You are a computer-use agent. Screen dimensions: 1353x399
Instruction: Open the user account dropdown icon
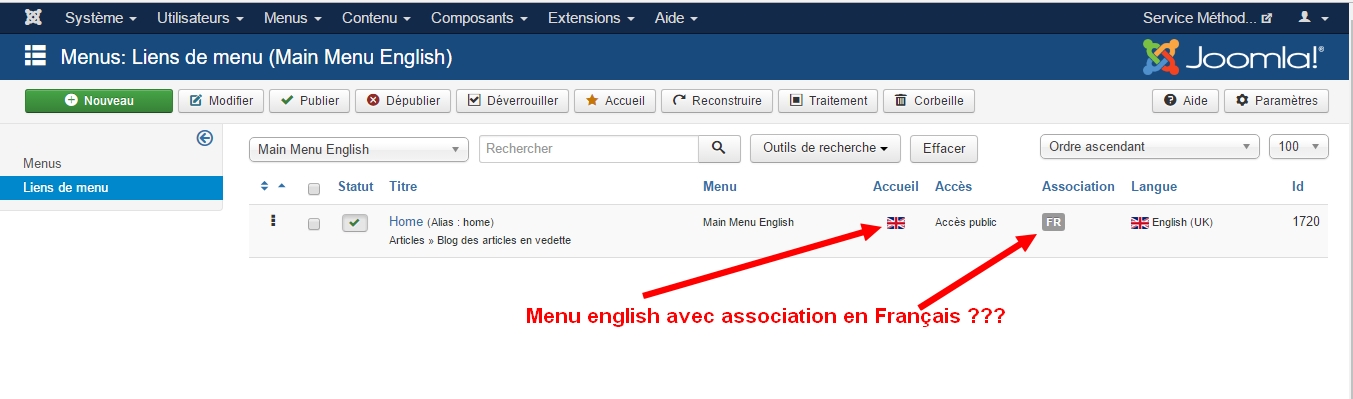tap(1313, 18)
